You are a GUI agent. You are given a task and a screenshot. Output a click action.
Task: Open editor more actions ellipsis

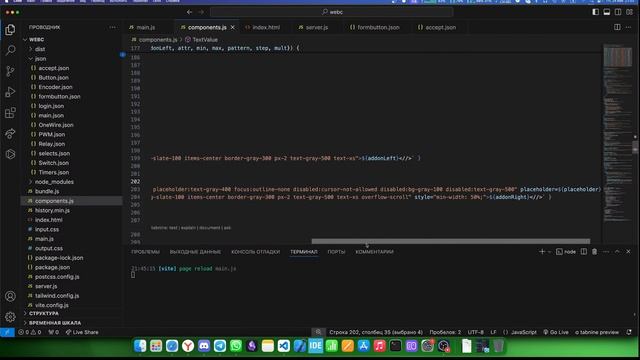click(x=629, y=27)
